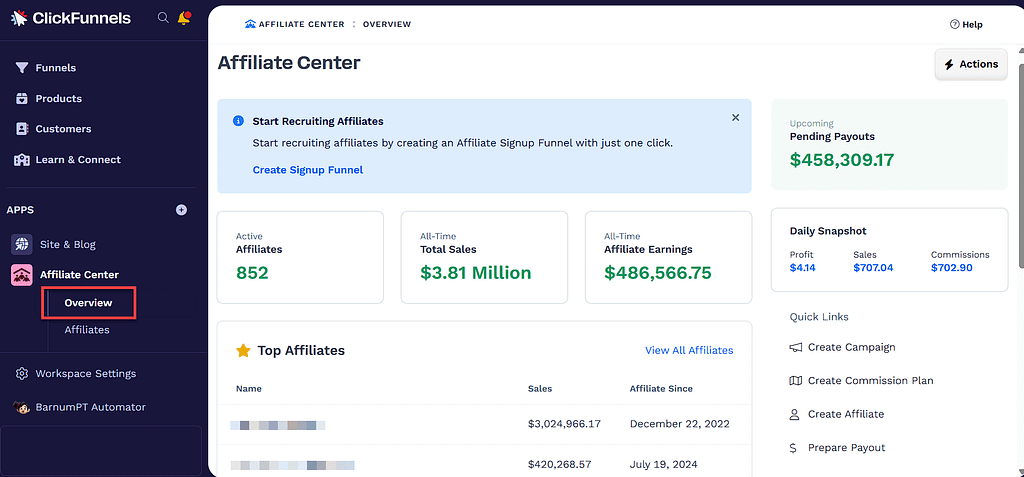Click the info icon in recruiting banner
This screenshot has width=1024, height=477.
[x=238, y=121]
